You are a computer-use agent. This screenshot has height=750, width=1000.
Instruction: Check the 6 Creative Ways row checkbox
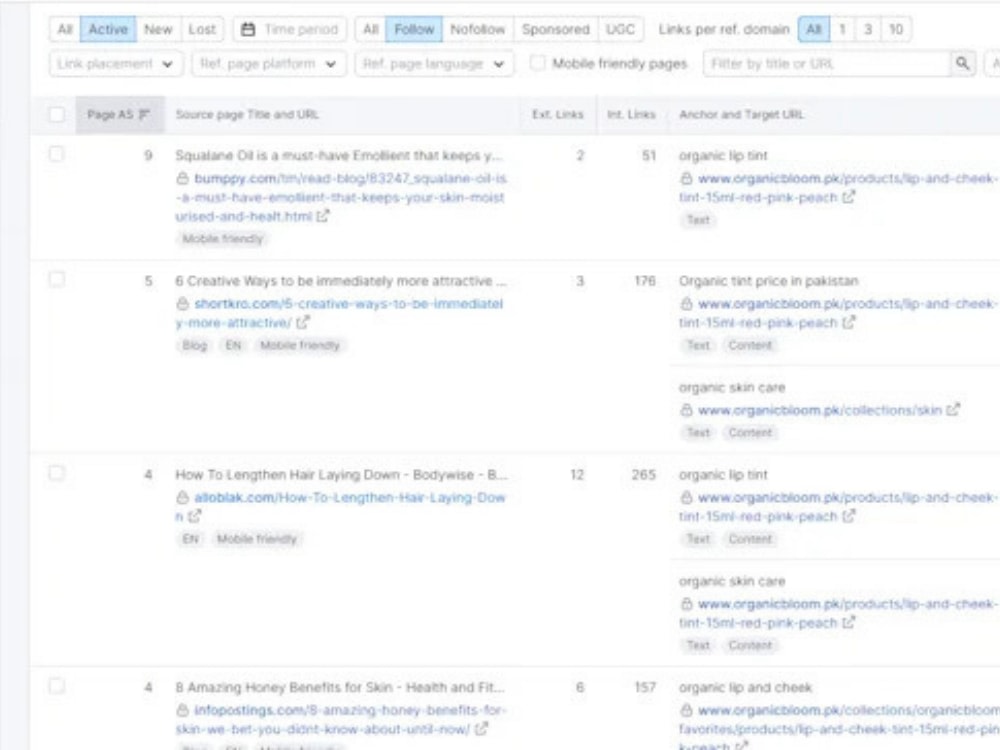pos(57,279)
